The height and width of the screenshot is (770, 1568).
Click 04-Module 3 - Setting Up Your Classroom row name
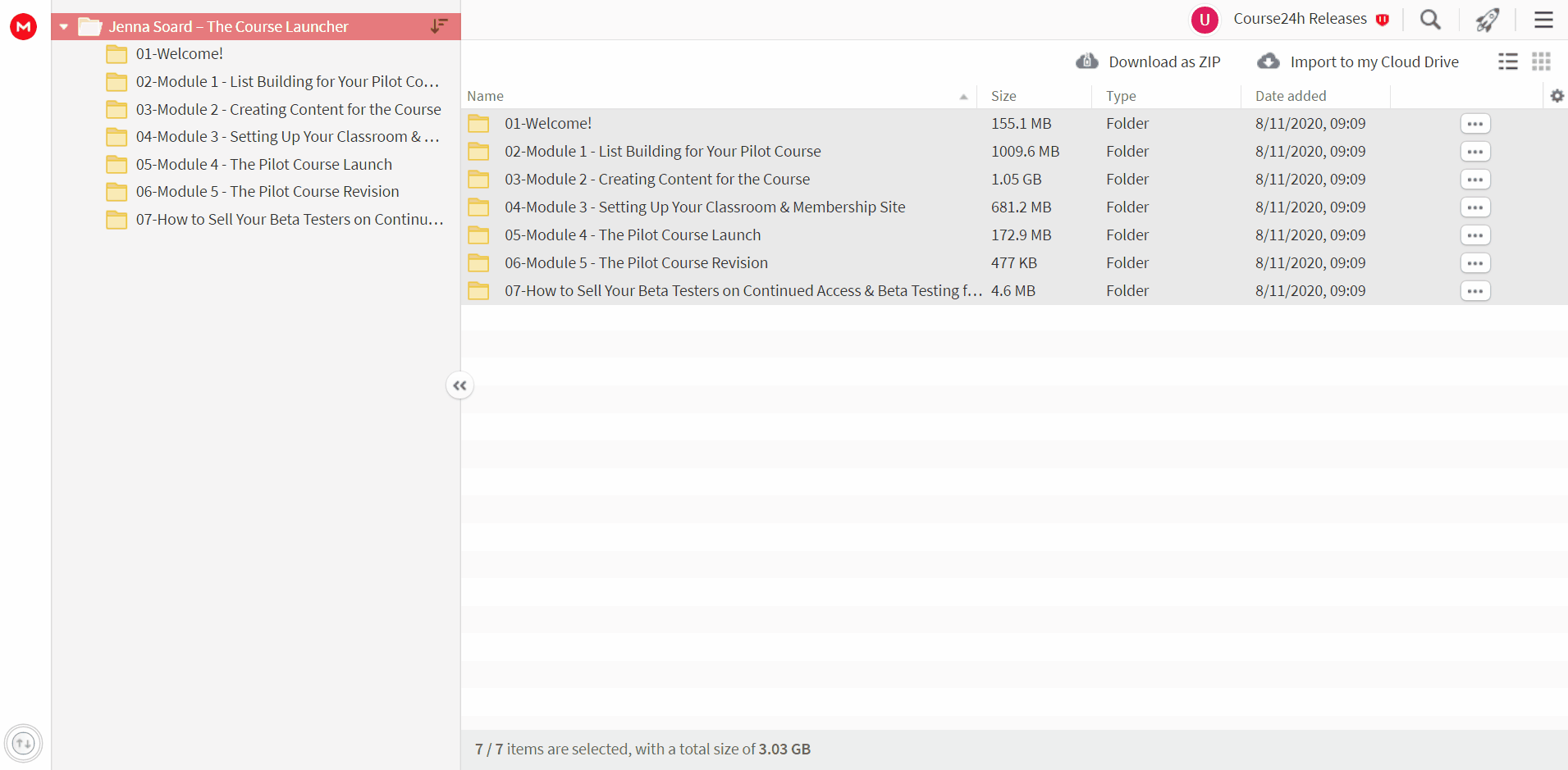(x=705, y=207)
